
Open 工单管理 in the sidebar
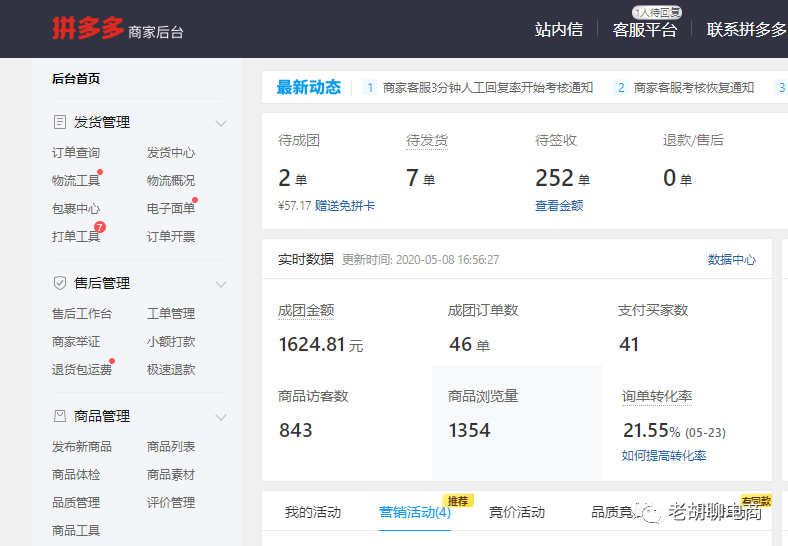(171, 314)
